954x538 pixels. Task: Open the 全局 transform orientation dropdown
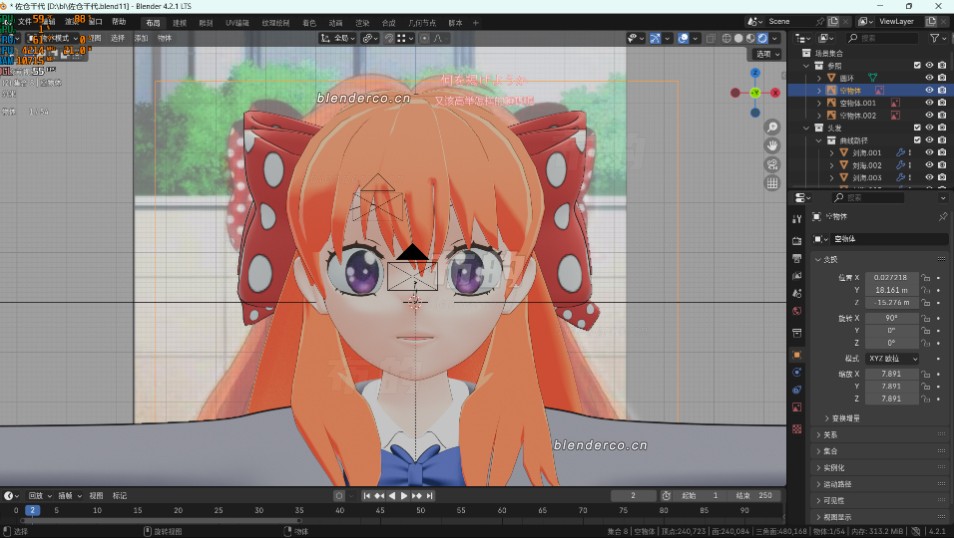point(337,38)
